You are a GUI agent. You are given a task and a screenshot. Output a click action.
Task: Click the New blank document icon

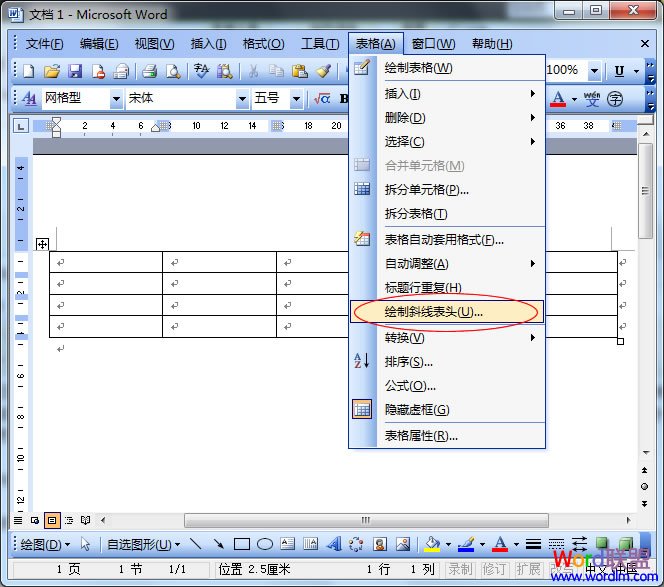pos(29,71)
